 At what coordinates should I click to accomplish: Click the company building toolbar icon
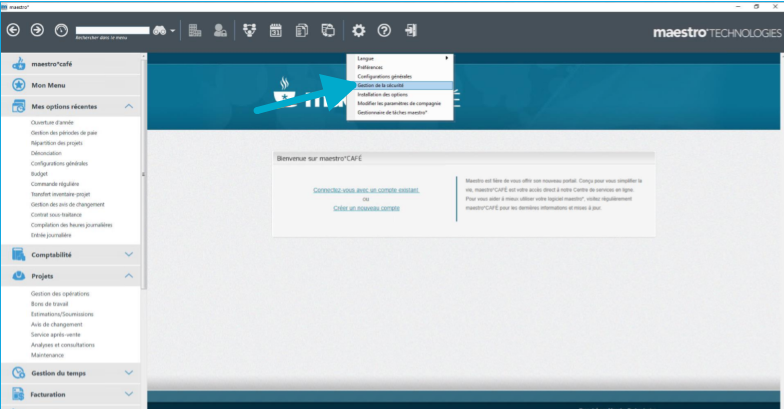coord(195,30)
